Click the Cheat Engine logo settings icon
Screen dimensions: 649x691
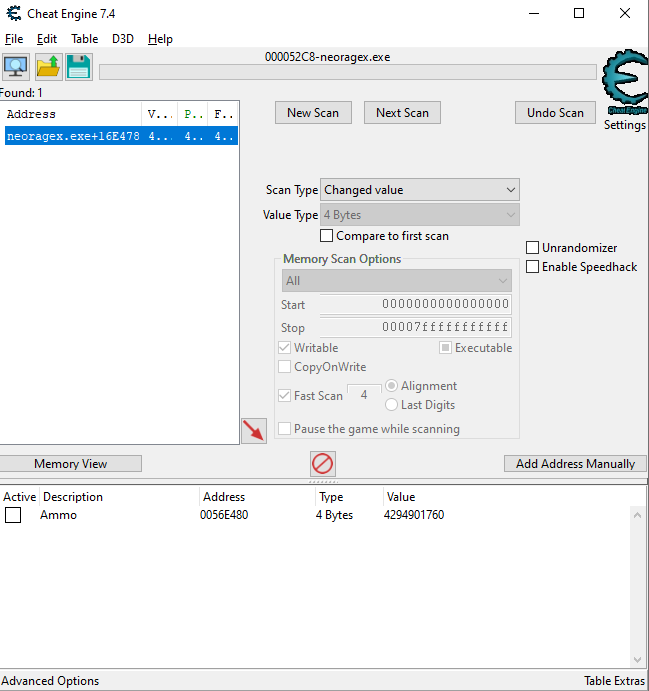625,82
